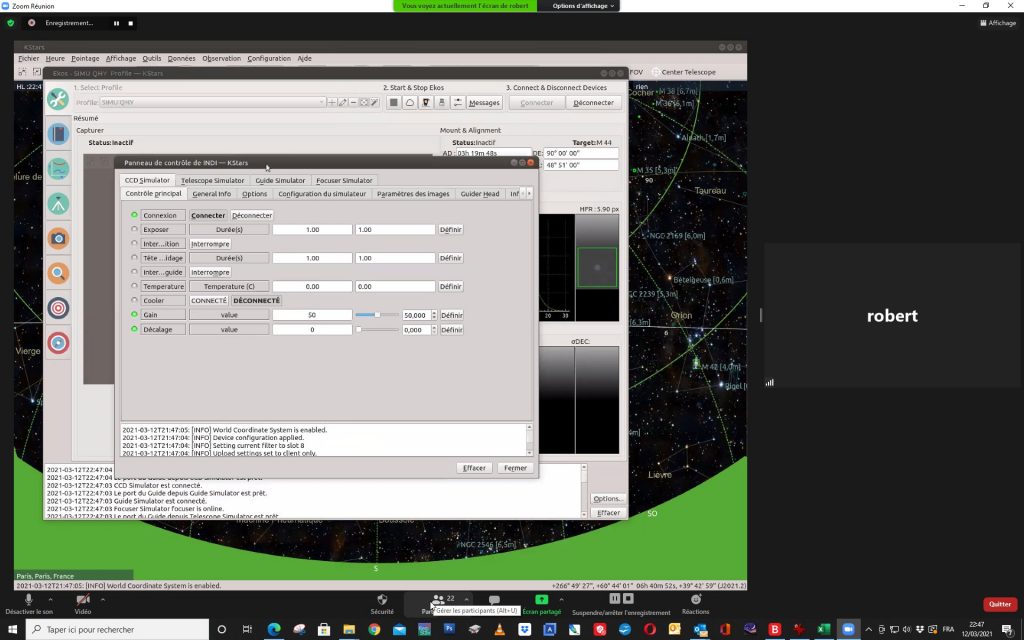Open the Profile combo box showing SIMU QHY
Image resolution: width=1024 pixels, height=640 pixels.
pyautogui.click(x=213, y=103)
